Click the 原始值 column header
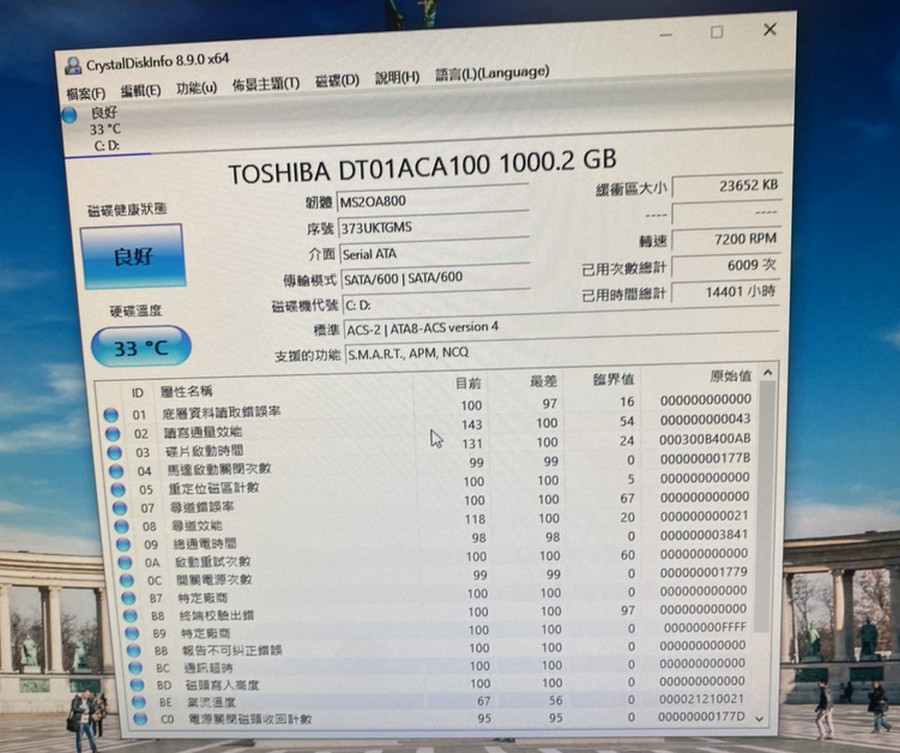This screenshot has width=900, height=753. coord(730,376)
